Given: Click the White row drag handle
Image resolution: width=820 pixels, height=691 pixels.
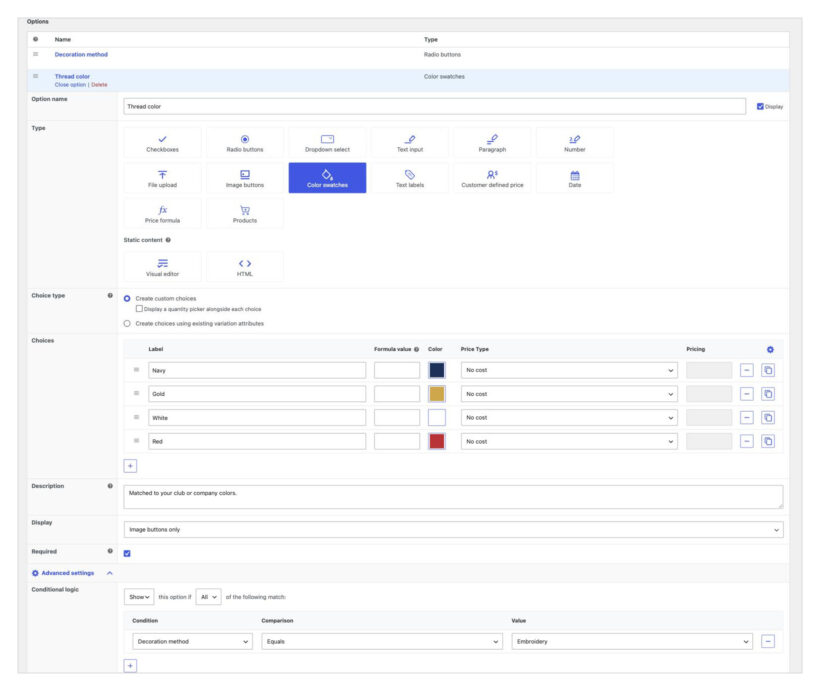Looking at the screenshot, I should click(136, 417).
